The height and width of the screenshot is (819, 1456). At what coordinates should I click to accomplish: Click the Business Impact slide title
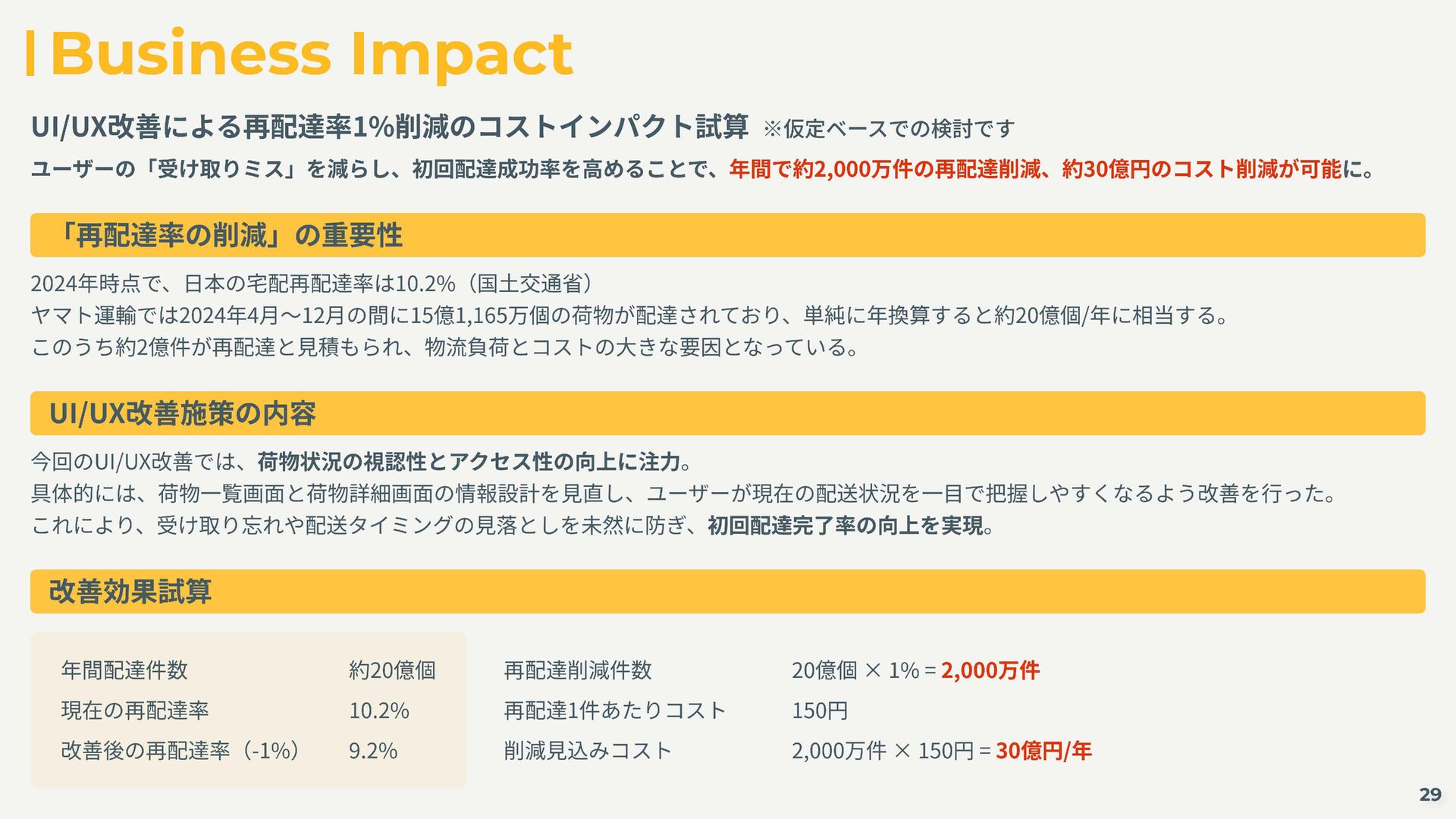[311, 55]
